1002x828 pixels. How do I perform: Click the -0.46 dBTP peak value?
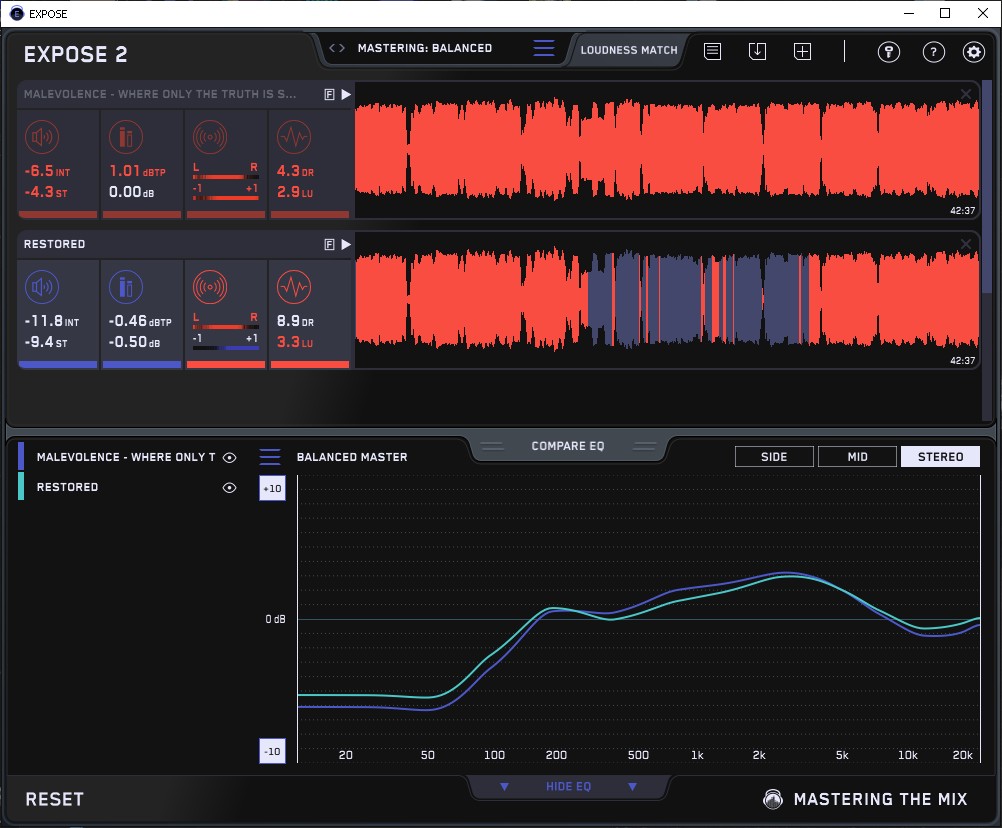tap(140, 321)
